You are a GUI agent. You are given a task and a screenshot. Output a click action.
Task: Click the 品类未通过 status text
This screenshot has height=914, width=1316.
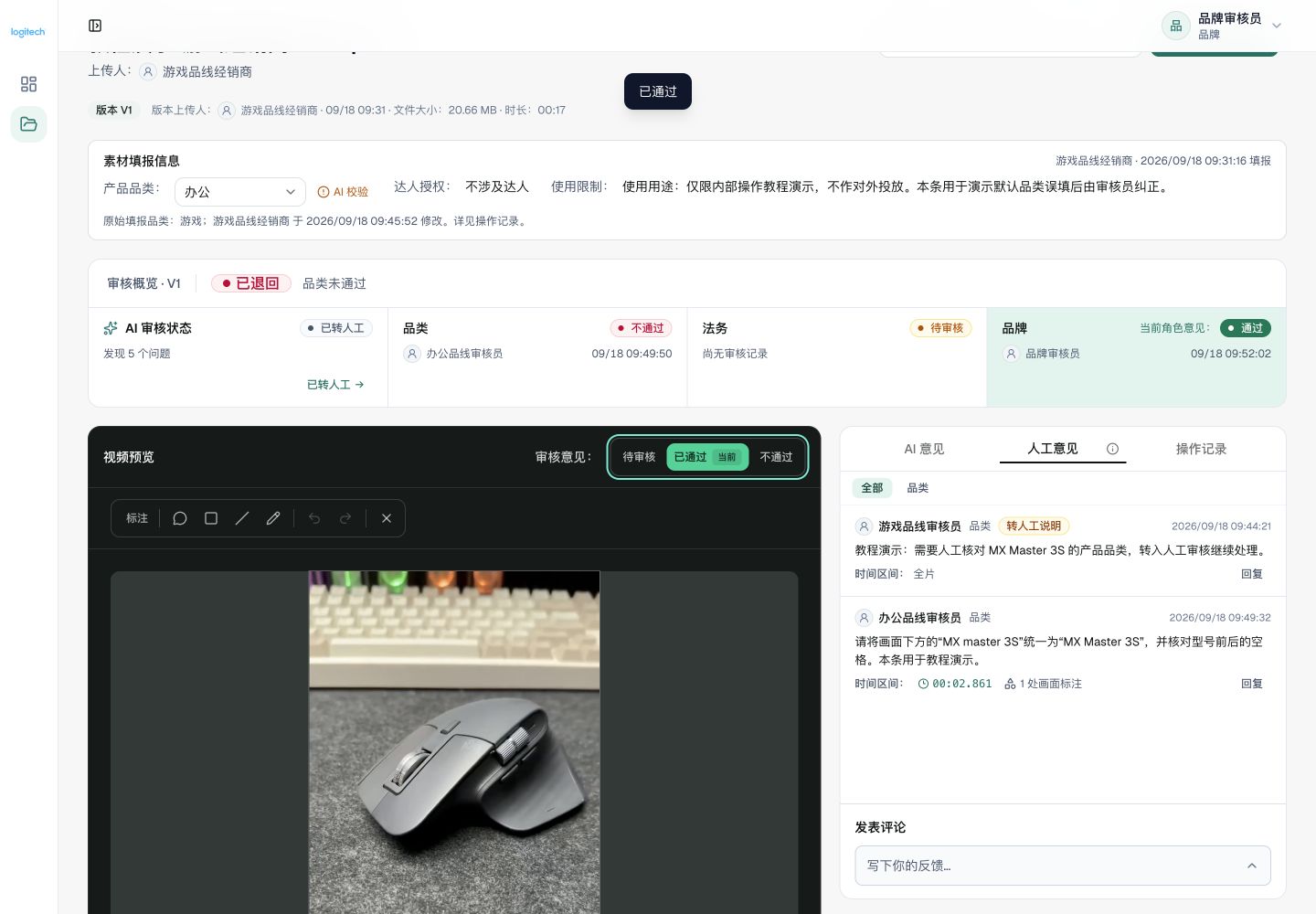334,283
